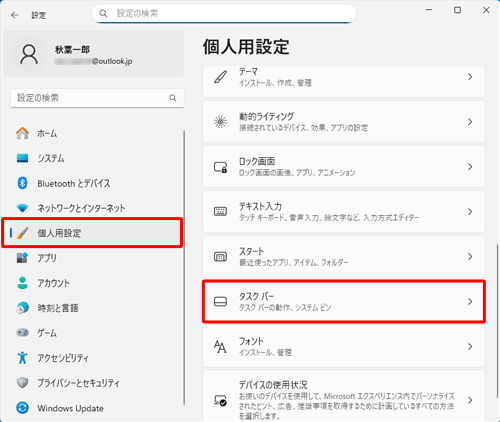Viewport: 500px width, 422px height.
Task: Click the テーマ pen icon
Action: [x=220, y=77]
